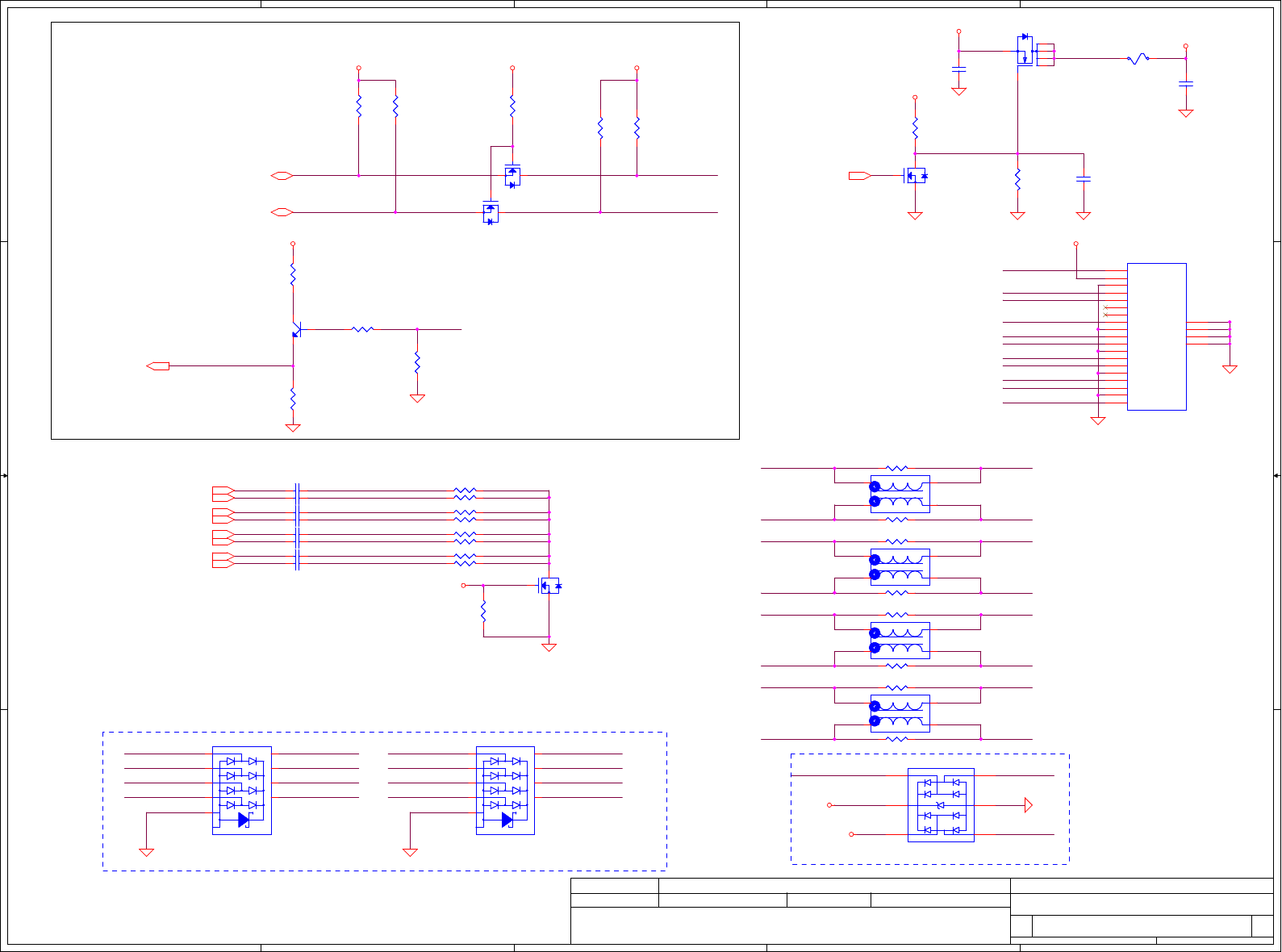This screenshot has height=952, width=1282.
Task: Click the MOSFET below the four resistor pairs
Action: click(x=550, y=586)
